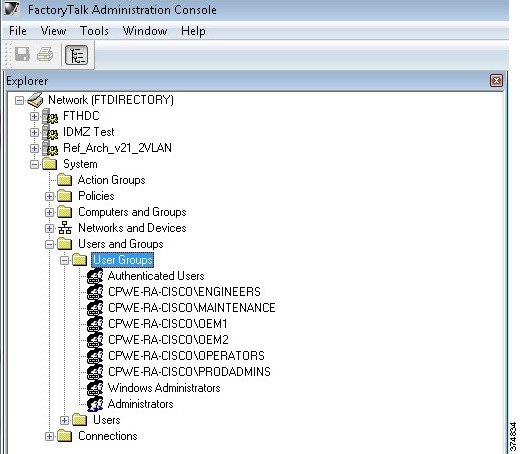Image resolution: width=530 pixels, height=454 pixels.
Task: Click the Save toolbar icon
Action: click(x=22, y=54)
